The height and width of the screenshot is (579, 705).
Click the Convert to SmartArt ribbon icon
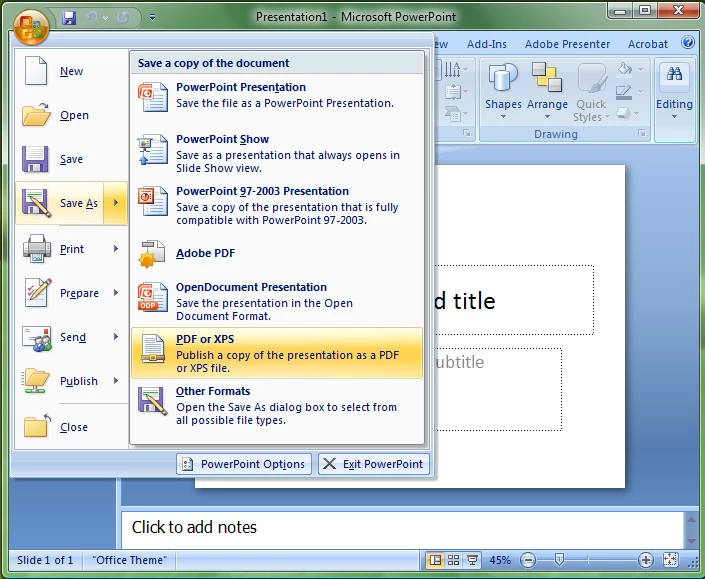[x=455, y=113]
